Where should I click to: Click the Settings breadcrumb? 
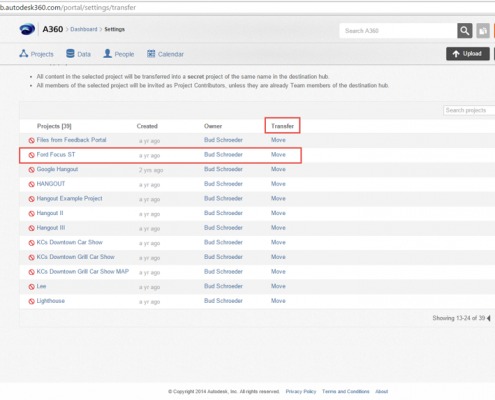point(114,29)
